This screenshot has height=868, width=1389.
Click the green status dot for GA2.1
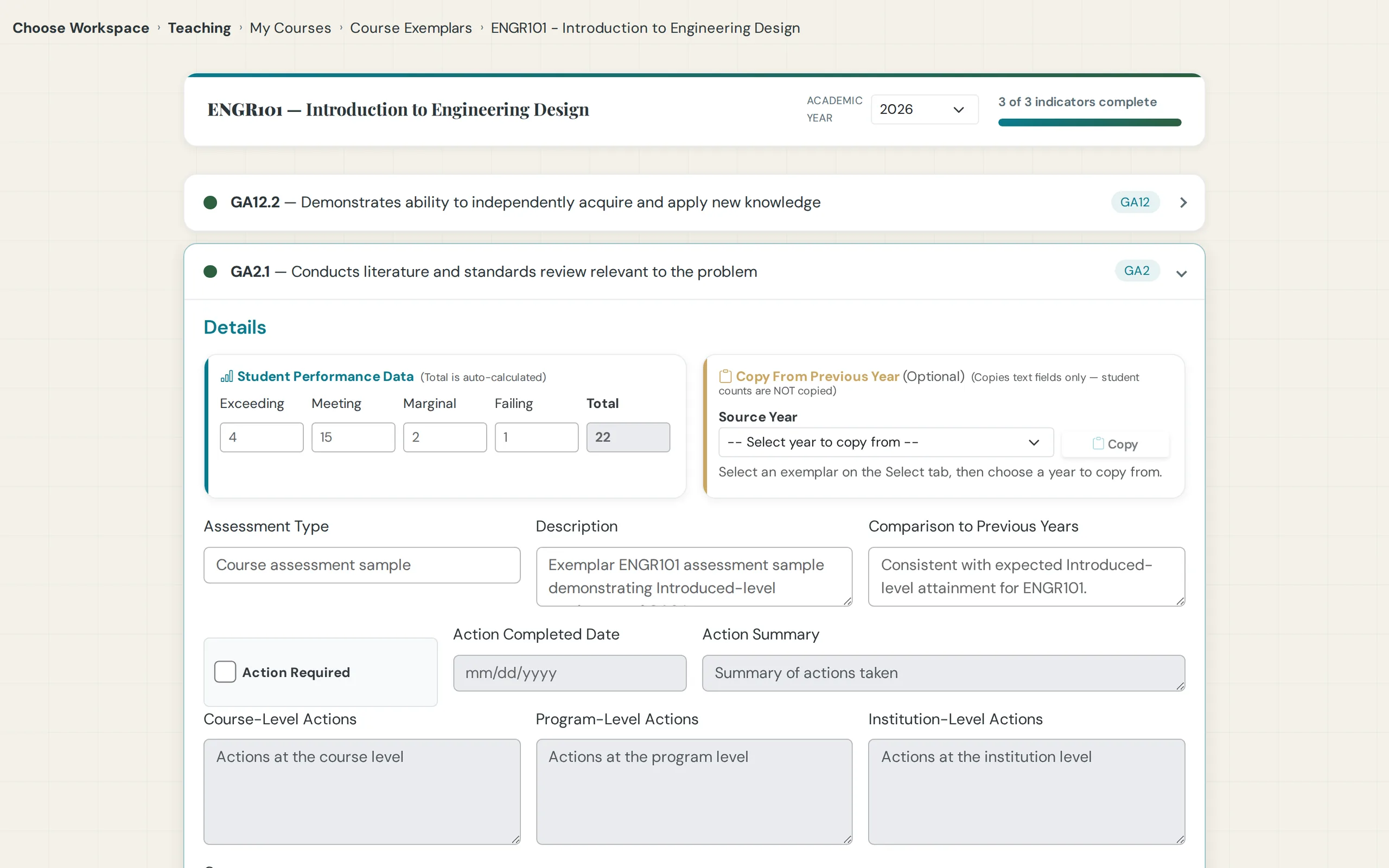[x=210, y=272]
